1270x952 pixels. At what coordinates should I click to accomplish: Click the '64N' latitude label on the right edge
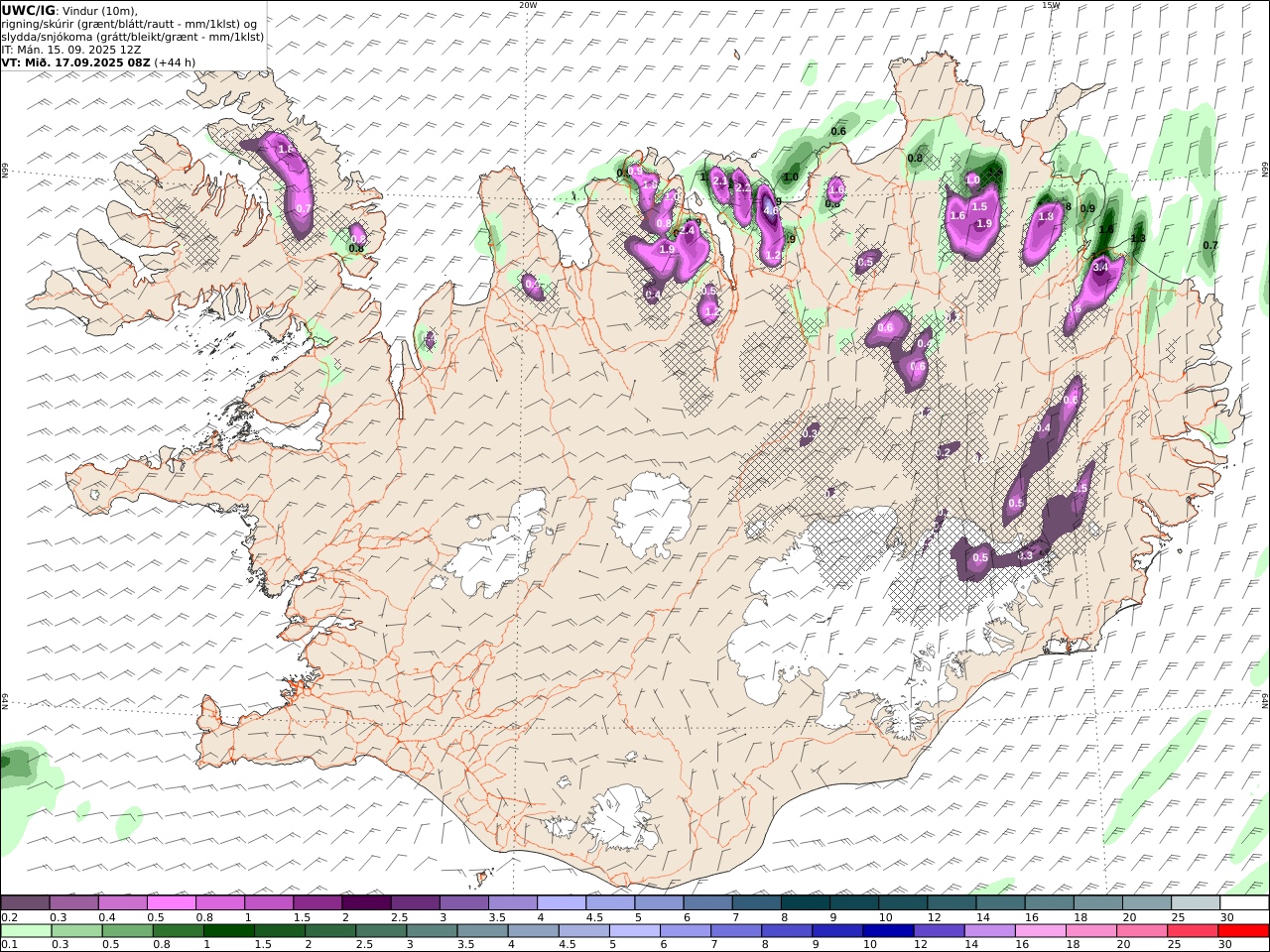pos(1265,699)
